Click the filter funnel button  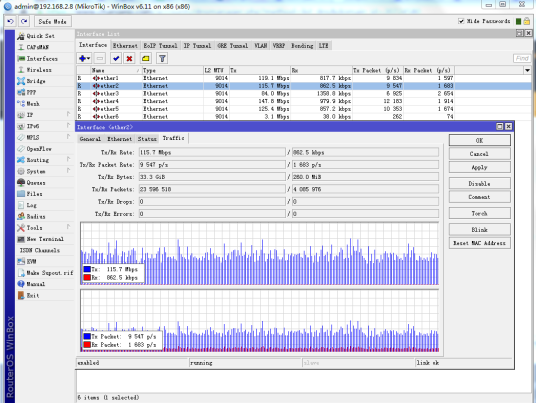pyautogui.click(x=162, y=58)
